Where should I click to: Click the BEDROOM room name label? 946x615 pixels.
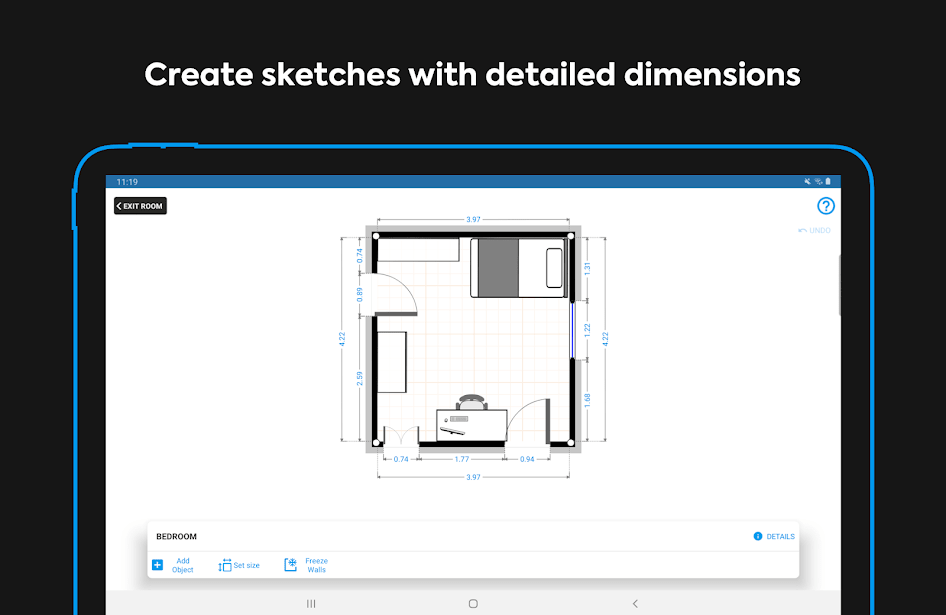click(x=177, y=537)
